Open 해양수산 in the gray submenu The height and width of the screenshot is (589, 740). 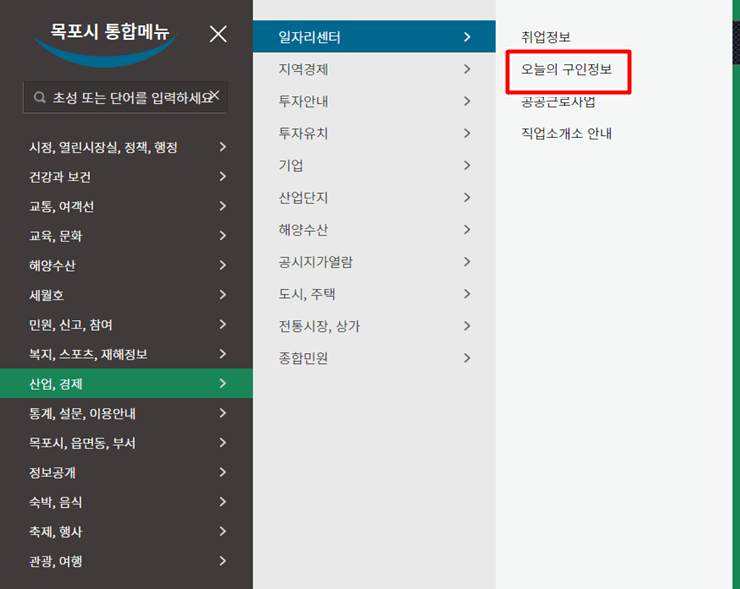pos(374,230)
